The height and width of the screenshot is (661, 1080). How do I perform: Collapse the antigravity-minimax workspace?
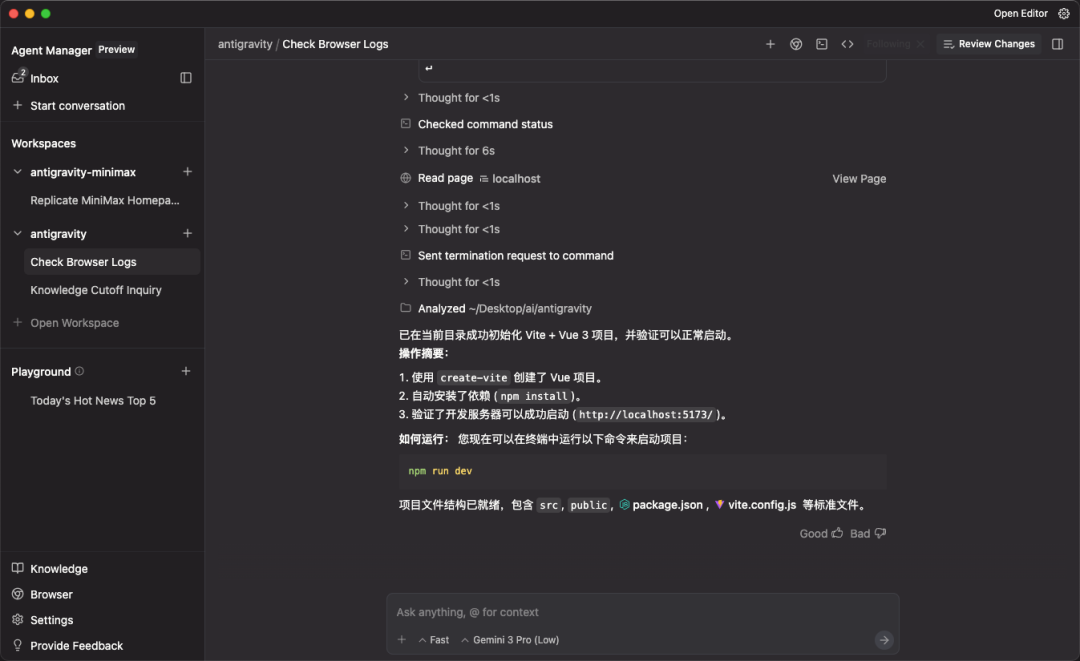tap(16, 171)
